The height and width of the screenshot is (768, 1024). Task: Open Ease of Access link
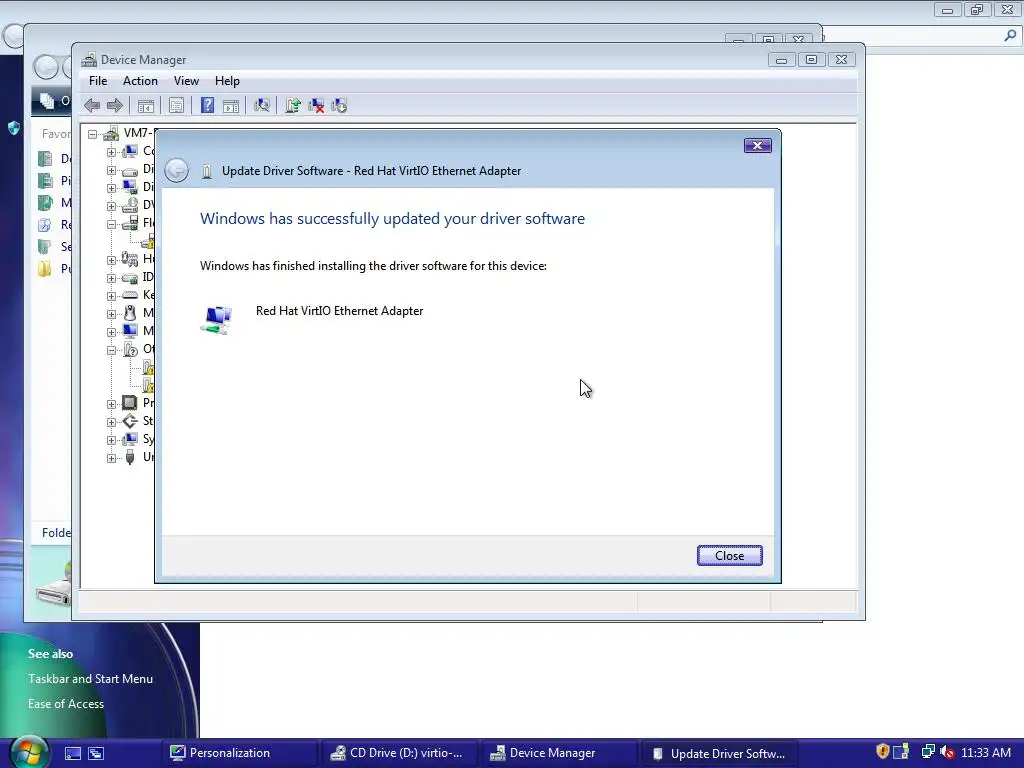pos(66,704)
